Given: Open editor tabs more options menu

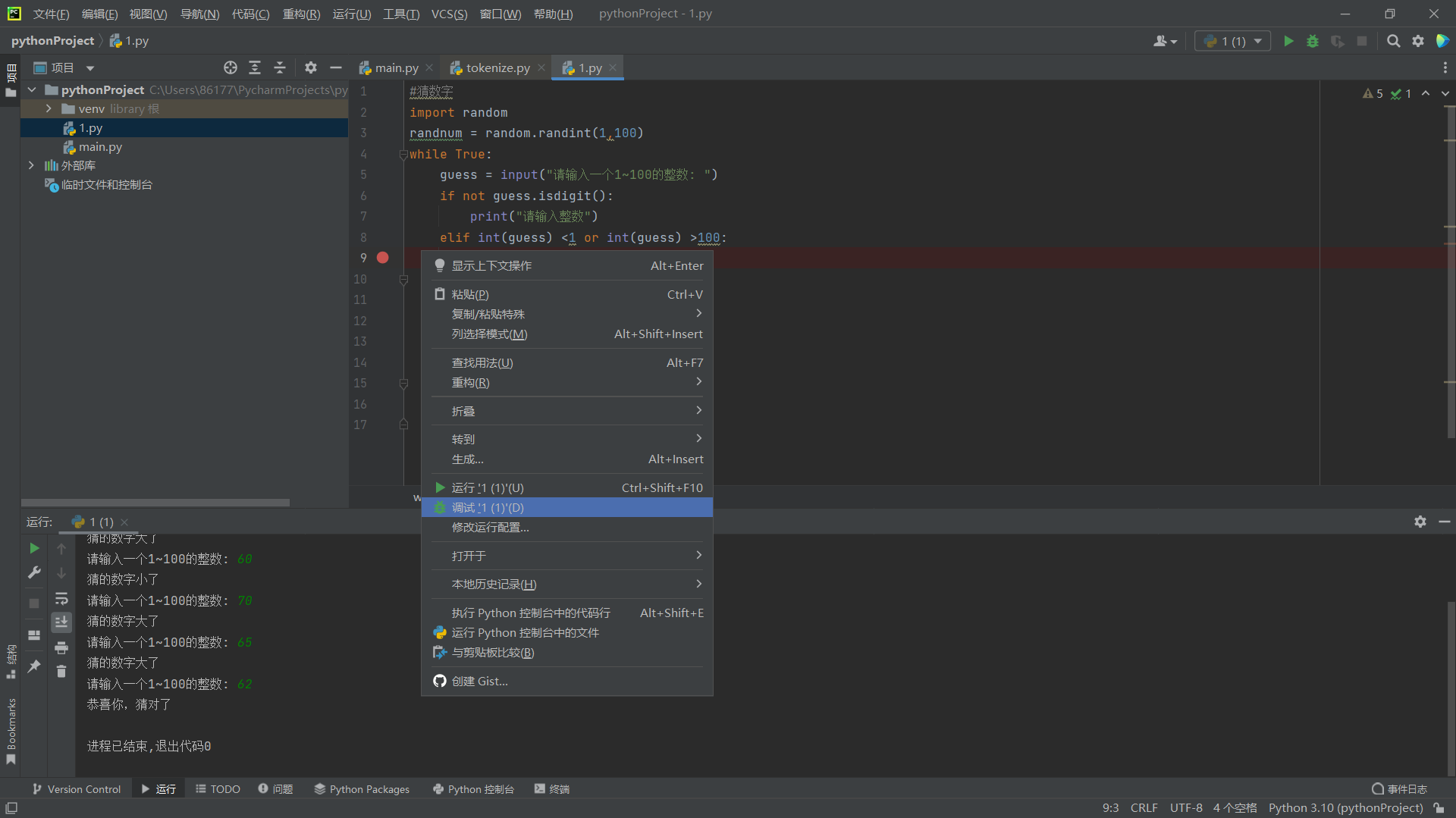Looking at the screenshot, I should click(1445, 67).
